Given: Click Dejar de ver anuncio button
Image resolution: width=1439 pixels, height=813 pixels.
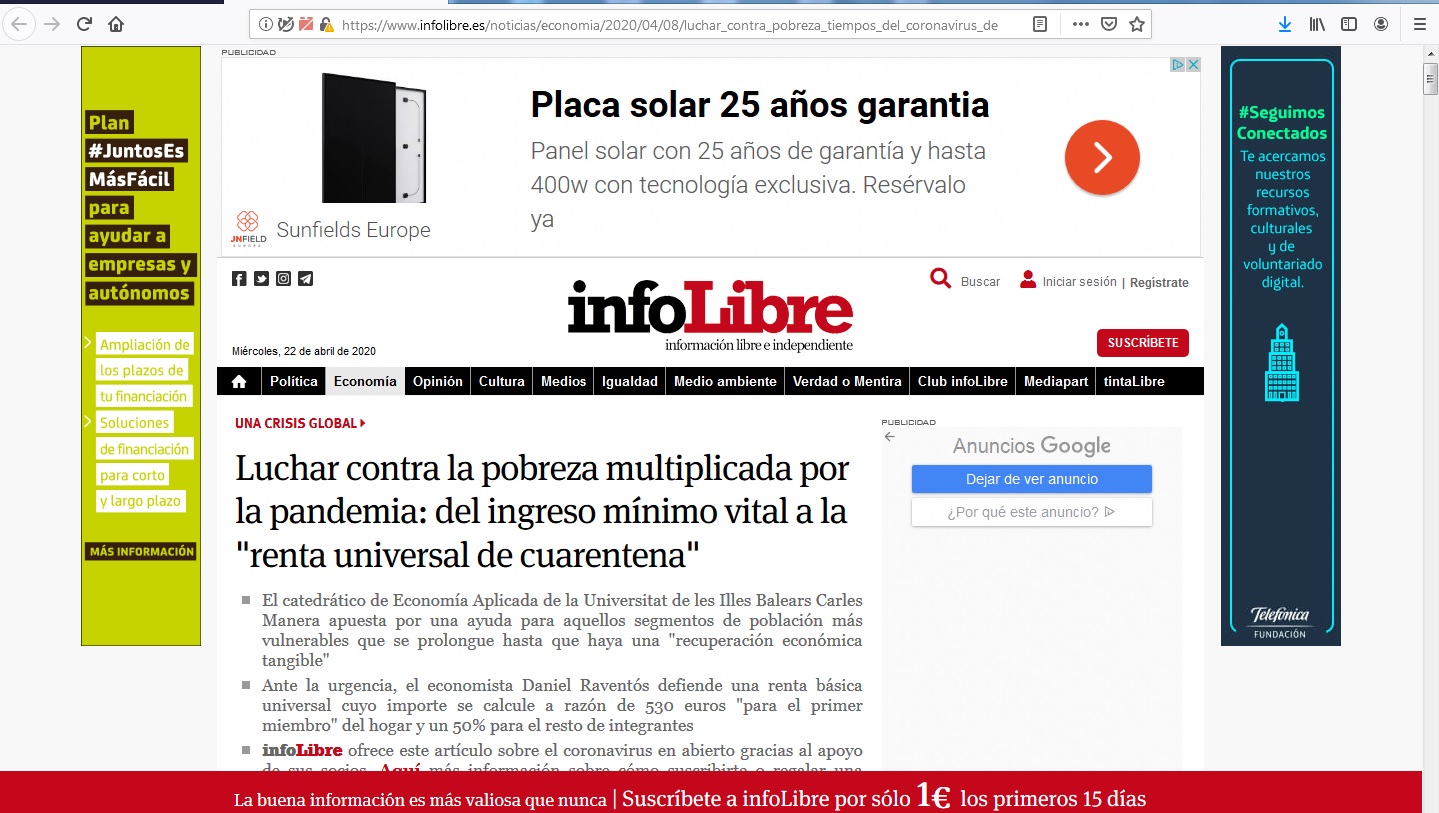Looking at the screenshot, I should [1032, 479].
